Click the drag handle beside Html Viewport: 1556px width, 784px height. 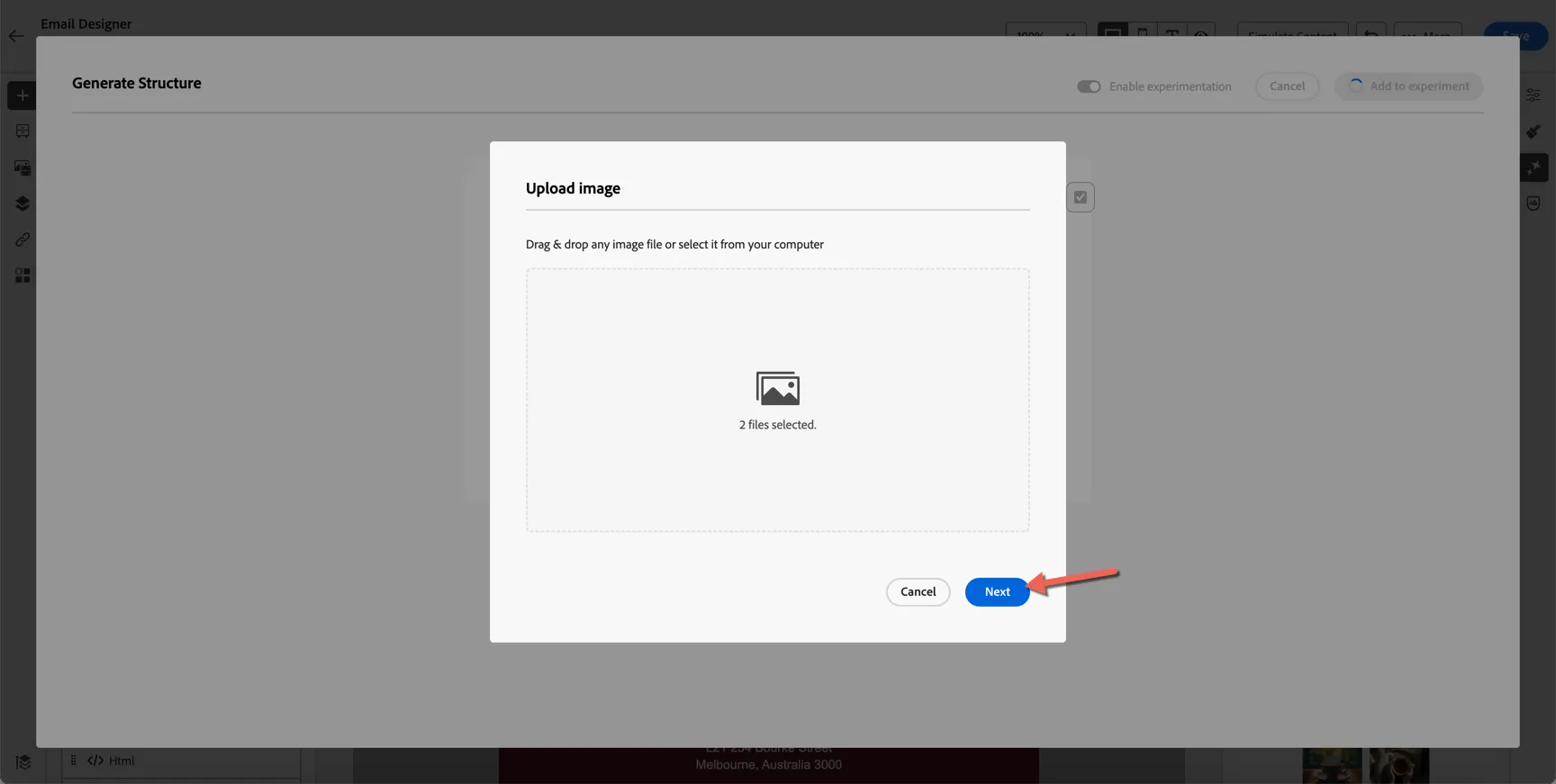(x=73, y=761)
